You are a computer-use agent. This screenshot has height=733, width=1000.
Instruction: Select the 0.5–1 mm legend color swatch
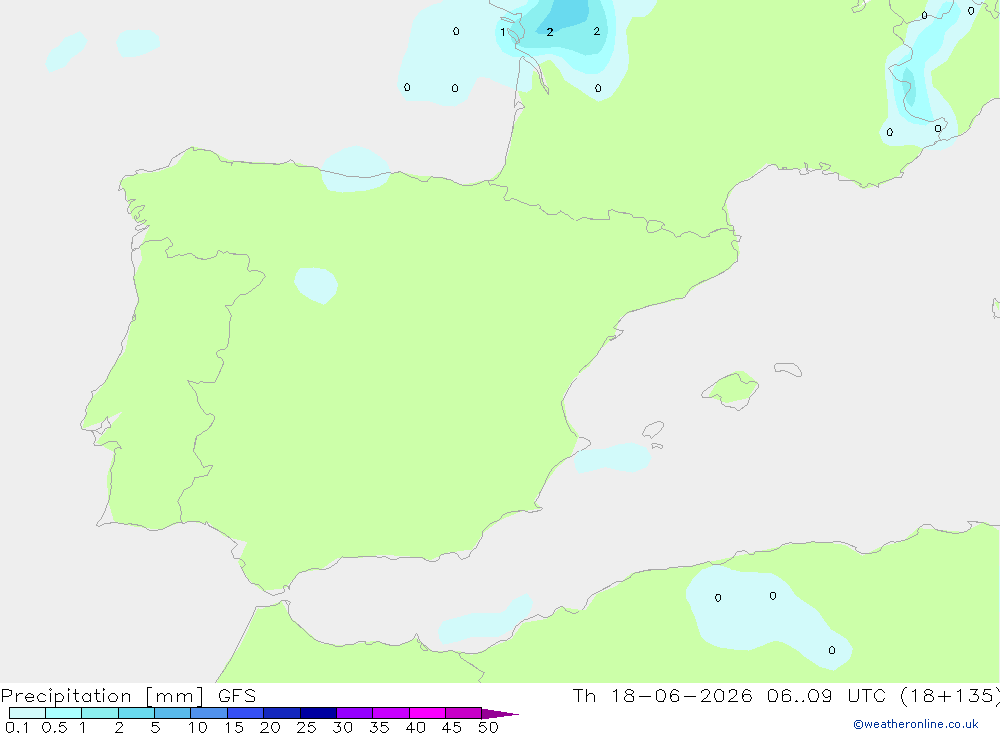[x=63, y=713]
